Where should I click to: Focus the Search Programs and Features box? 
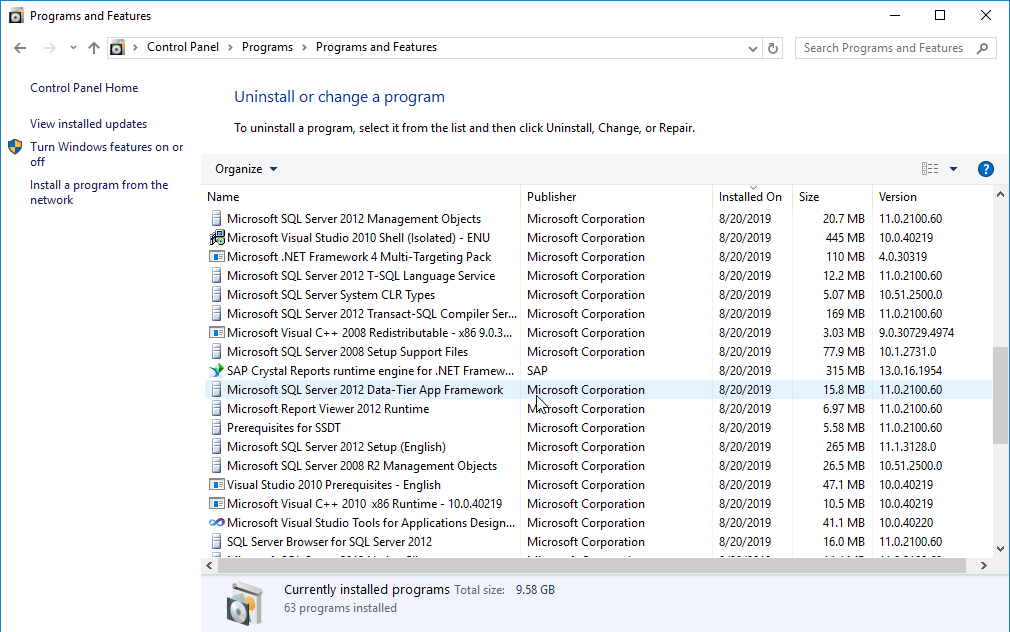point(896,48)
